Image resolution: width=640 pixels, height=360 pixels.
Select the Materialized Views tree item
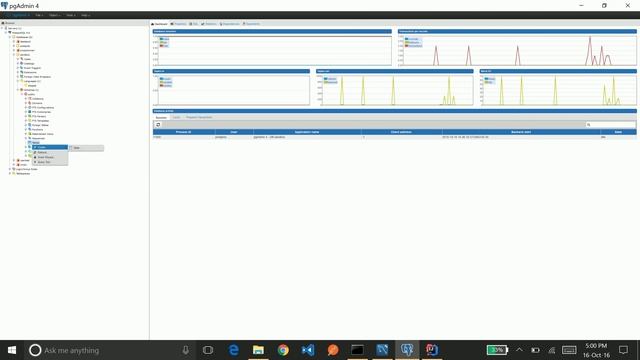pos(42,134)
